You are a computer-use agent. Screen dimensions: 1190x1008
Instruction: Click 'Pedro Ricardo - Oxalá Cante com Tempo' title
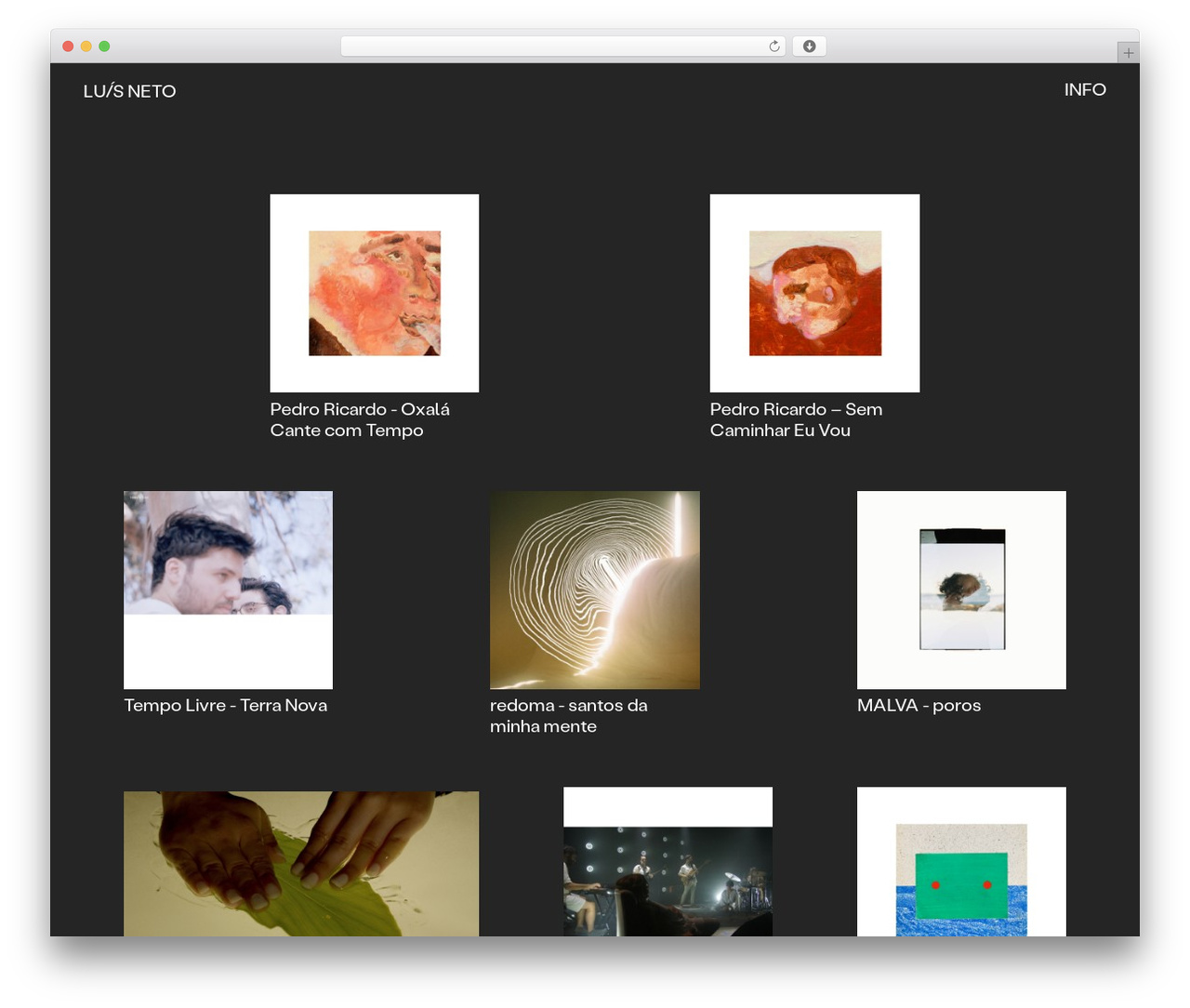(360, 419)
